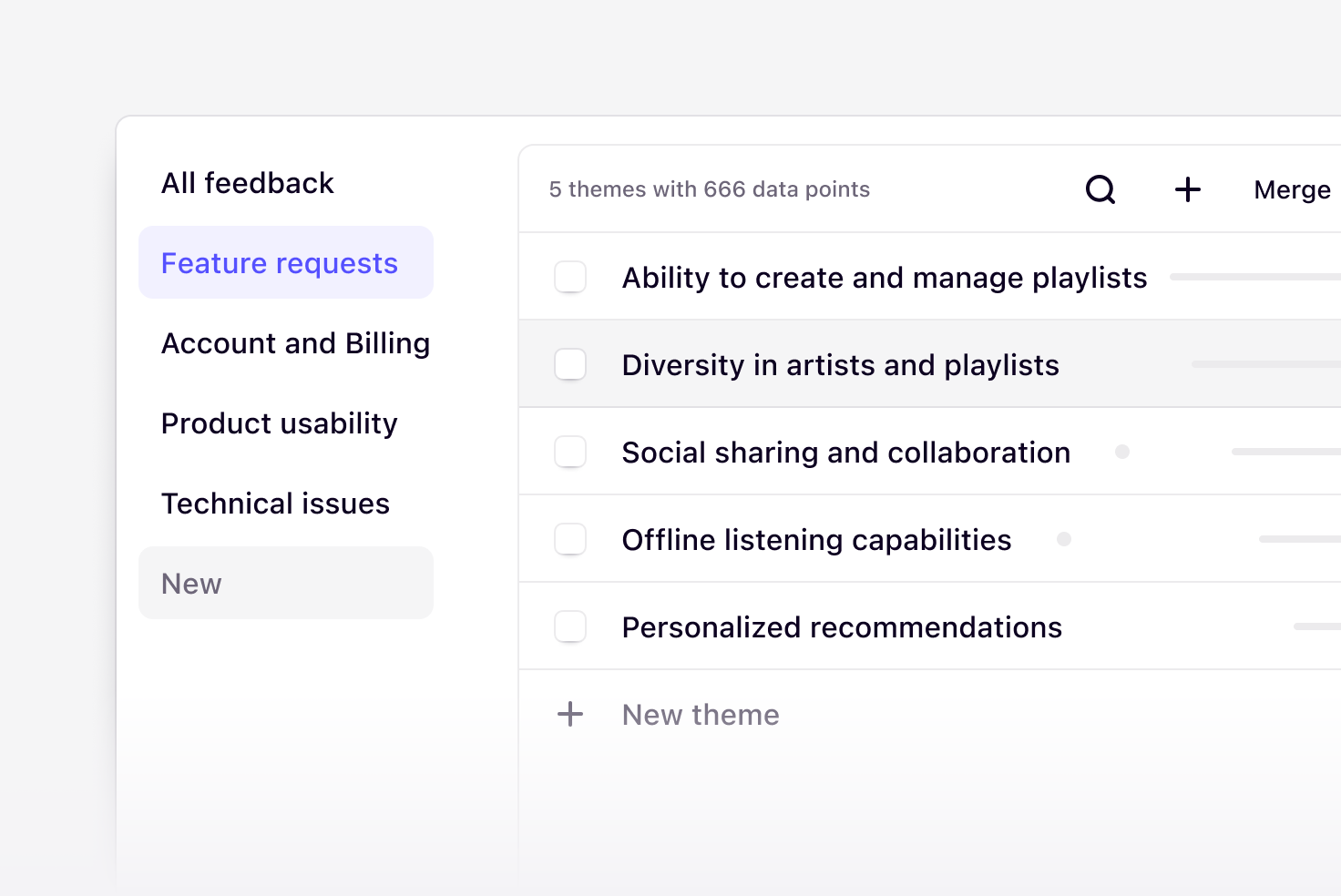Switch to Account and Billing category

[295, 343]
